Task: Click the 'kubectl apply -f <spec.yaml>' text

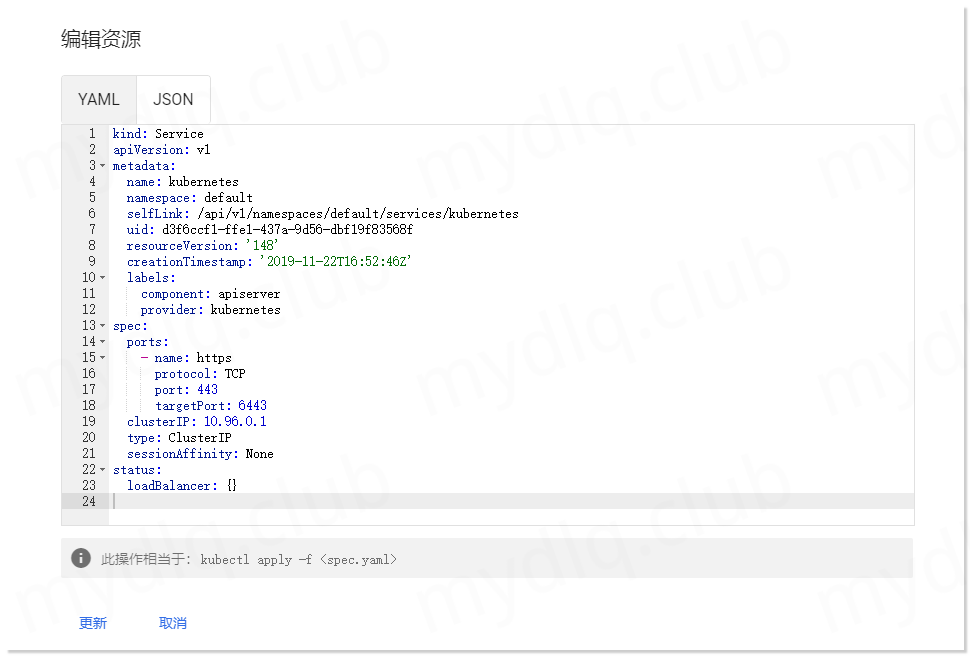Action: [x=298, y=559]
